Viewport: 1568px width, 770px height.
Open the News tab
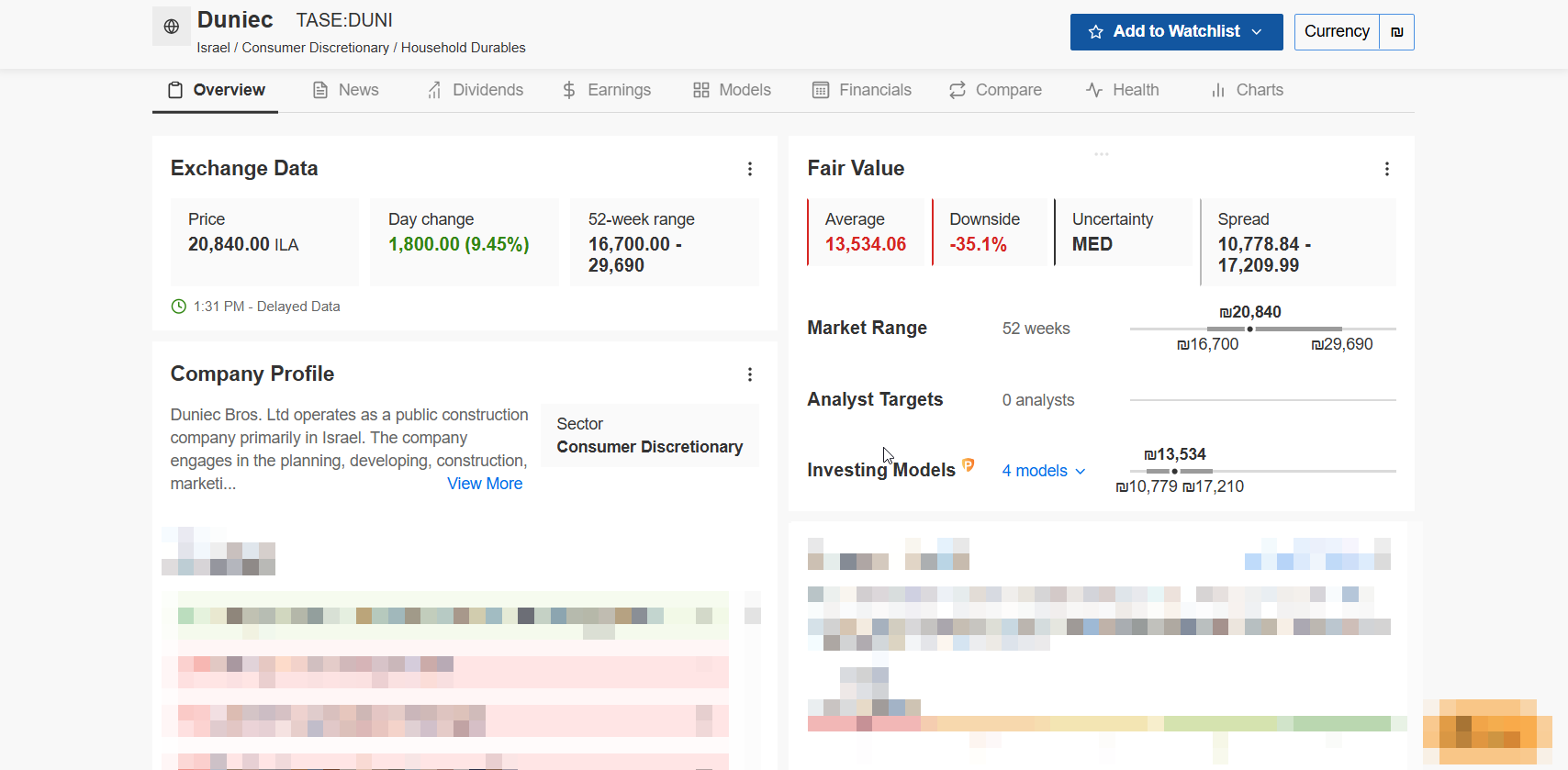(345, 90)
